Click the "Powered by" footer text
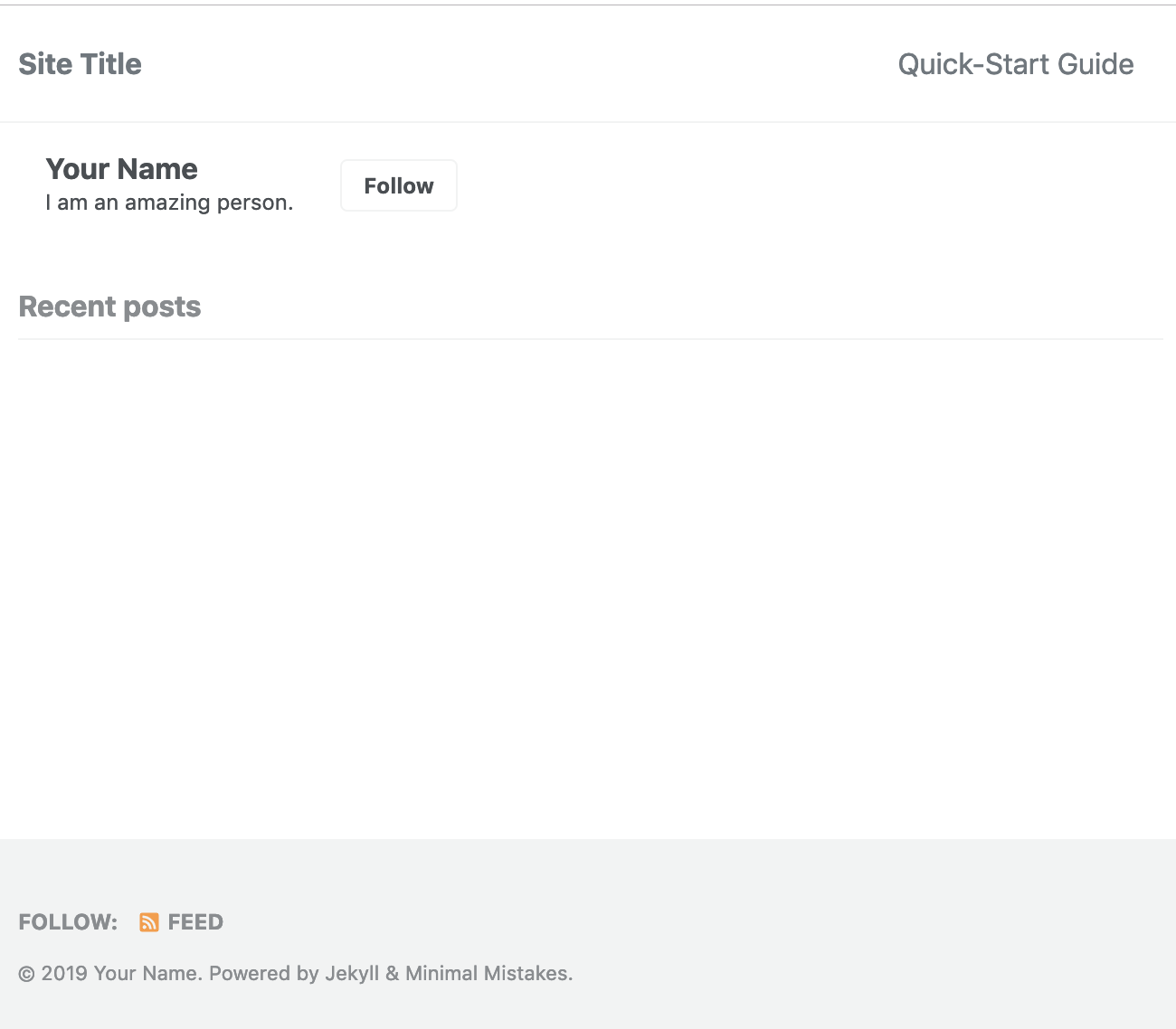Image resolution: width=1176 pixels, height=1029 pixels. (264, 974)
